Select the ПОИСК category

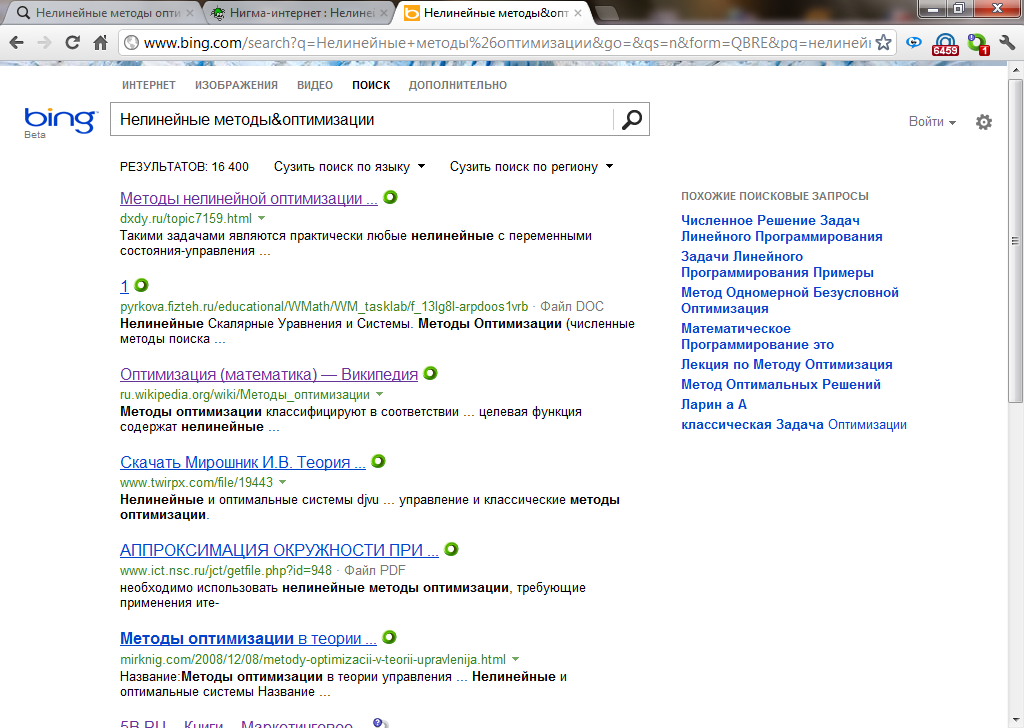click(371, 85)
